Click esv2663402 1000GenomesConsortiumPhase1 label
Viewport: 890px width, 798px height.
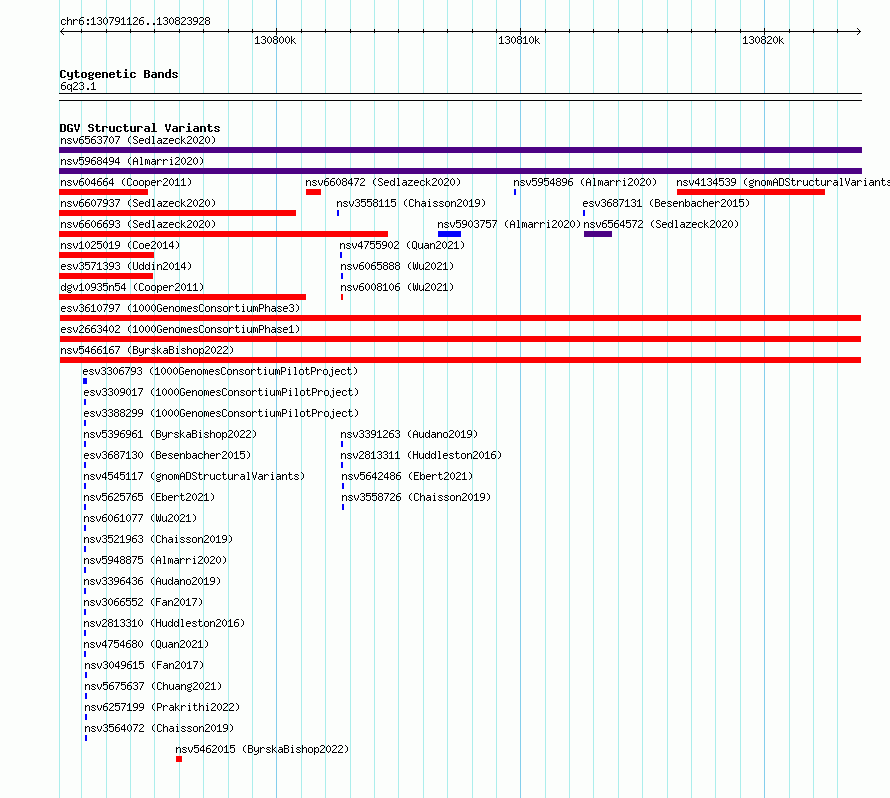click(x=180, y=329)
